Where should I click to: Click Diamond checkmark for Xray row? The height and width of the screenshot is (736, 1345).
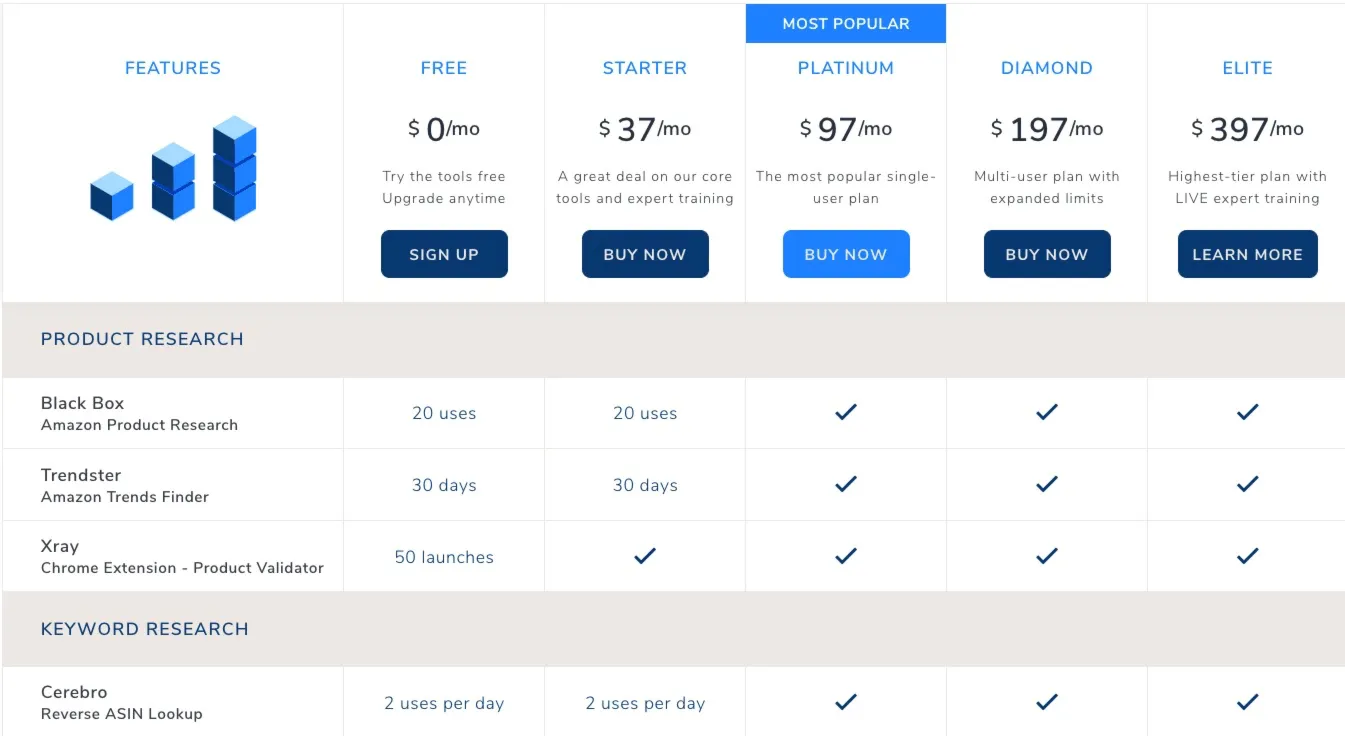click(x=1047, y=556)
